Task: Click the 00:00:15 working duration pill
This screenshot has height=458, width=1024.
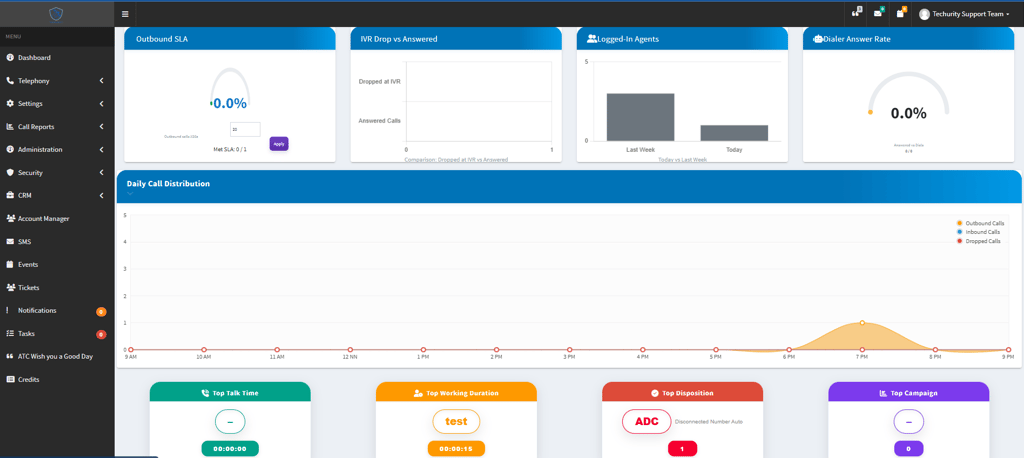Action: pos(456,449)
